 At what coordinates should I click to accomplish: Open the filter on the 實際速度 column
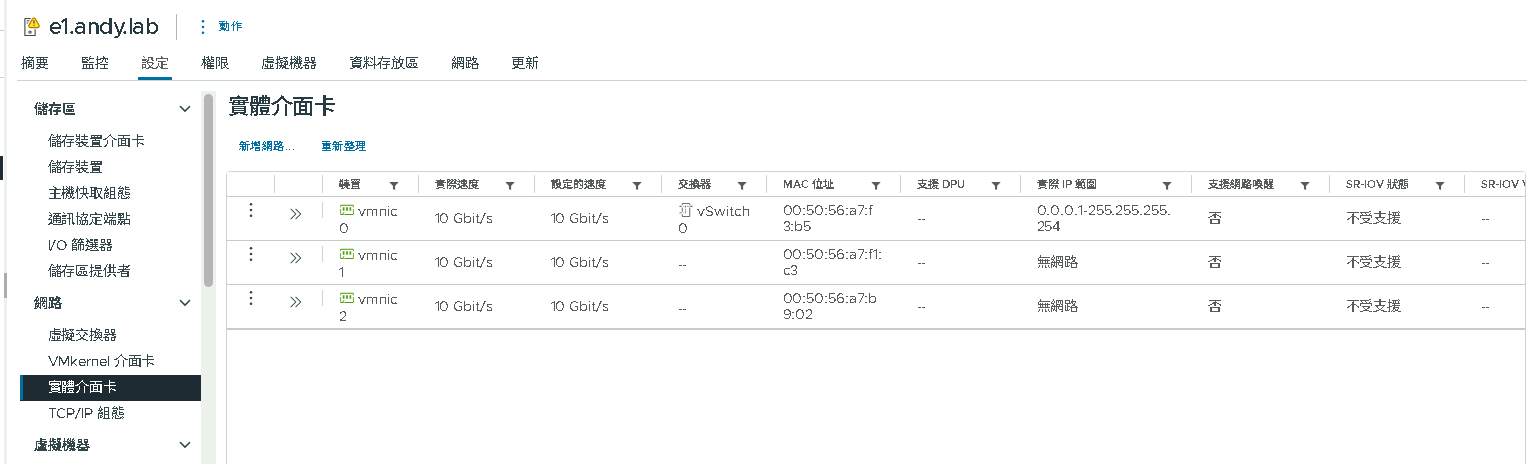[x=510, y=186]
